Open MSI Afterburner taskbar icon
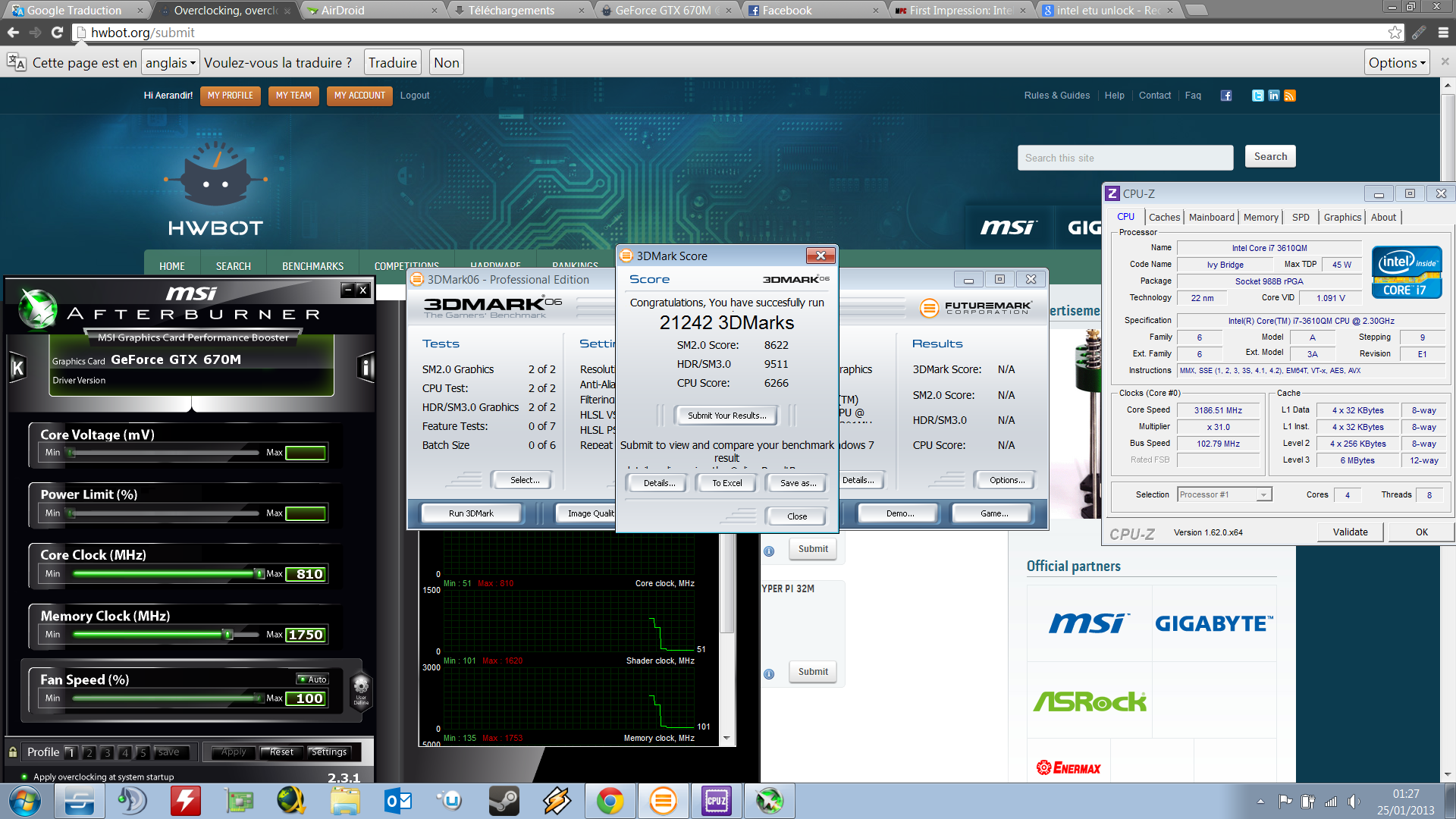 [x=769, y=801]
